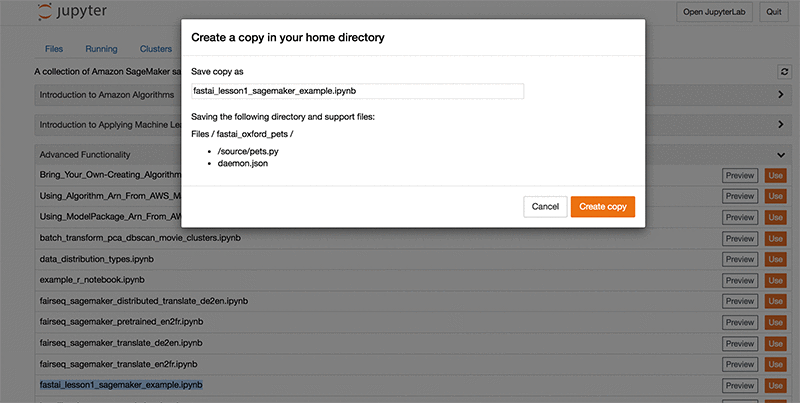Expand Introduction to Amazon Algorithms section
The image size is (800, 403).
coord(781,95)
